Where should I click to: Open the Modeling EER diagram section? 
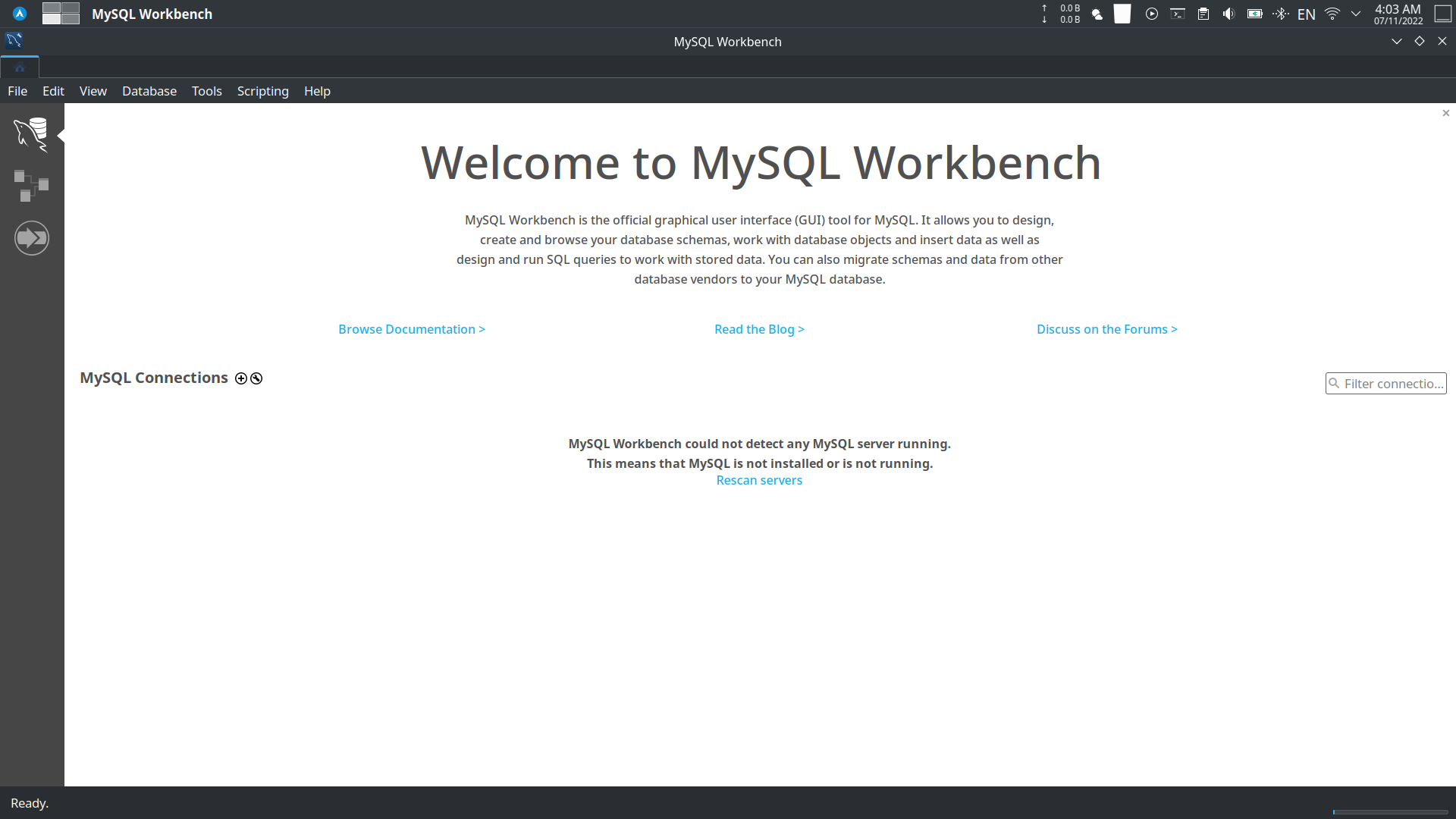point(31,186)
